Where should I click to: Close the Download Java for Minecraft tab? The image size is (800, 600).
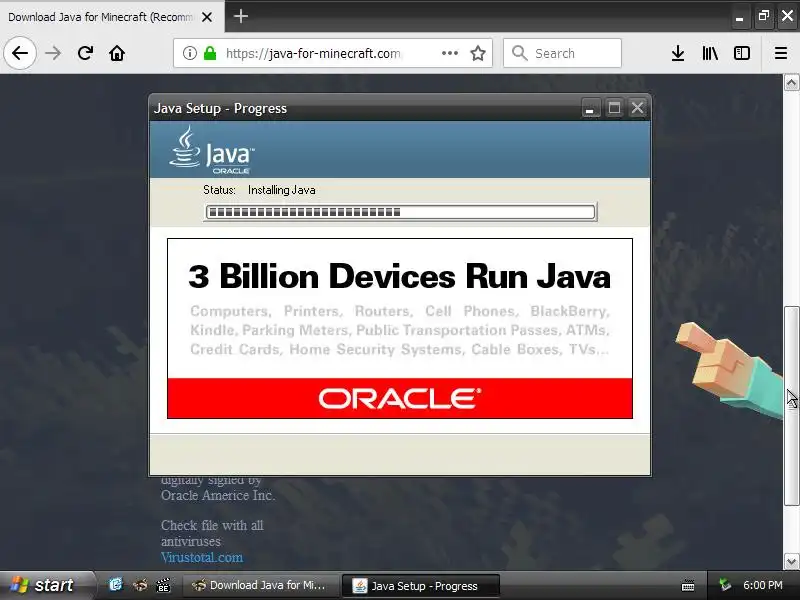click(x=207, y=17)
